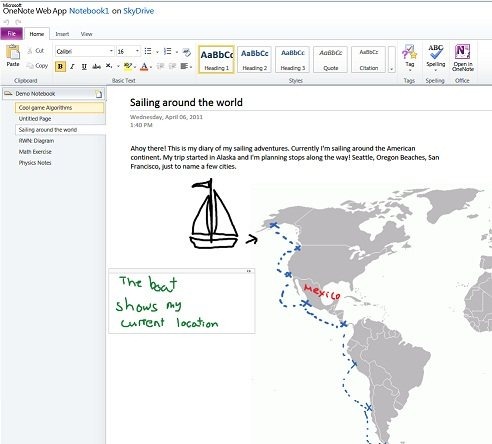The image size is (492, 444).
Task: Add a new page via the notebook page icon
Action: [99, 94]
